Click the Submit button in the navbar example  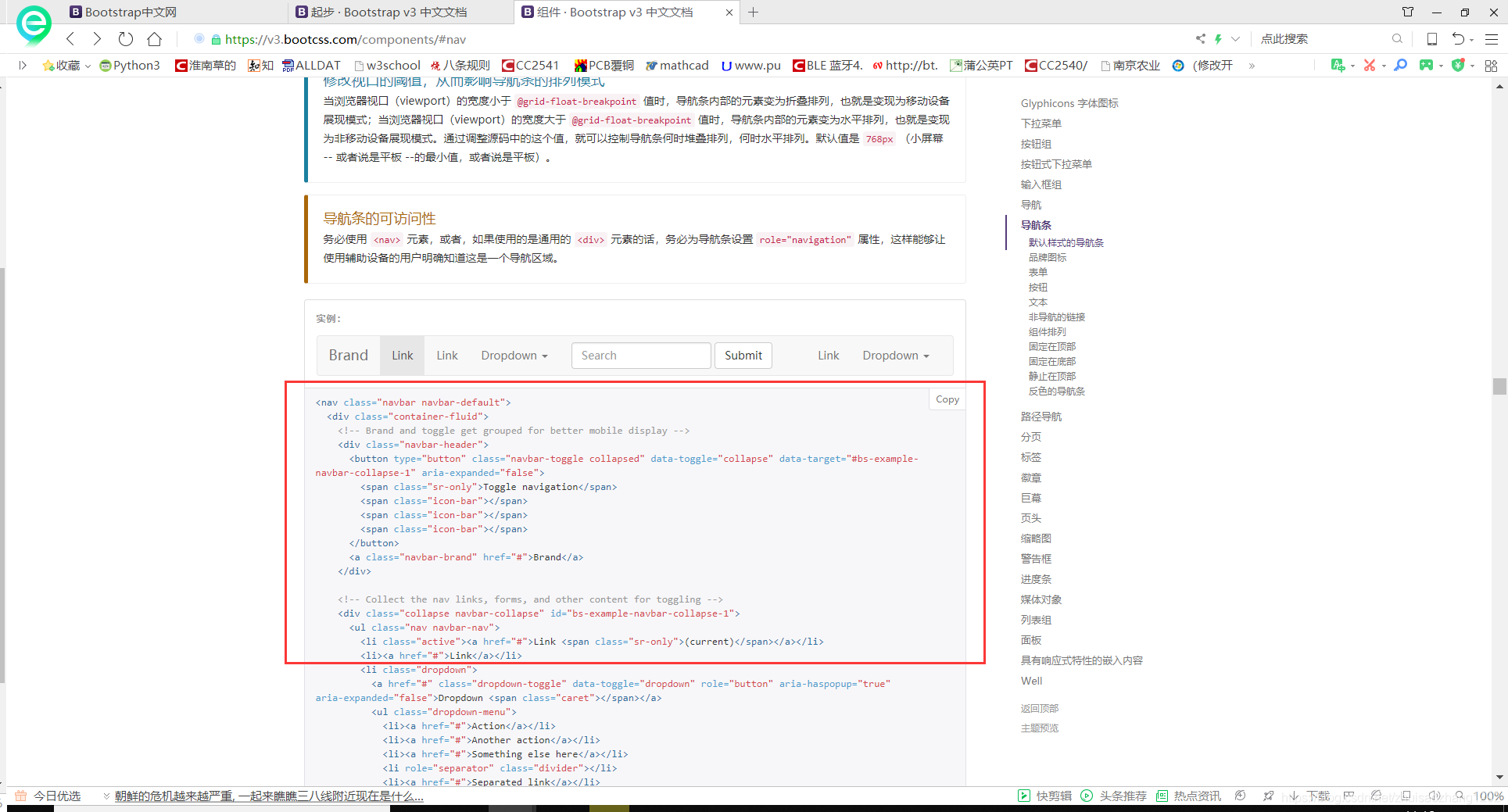(743, 356)
